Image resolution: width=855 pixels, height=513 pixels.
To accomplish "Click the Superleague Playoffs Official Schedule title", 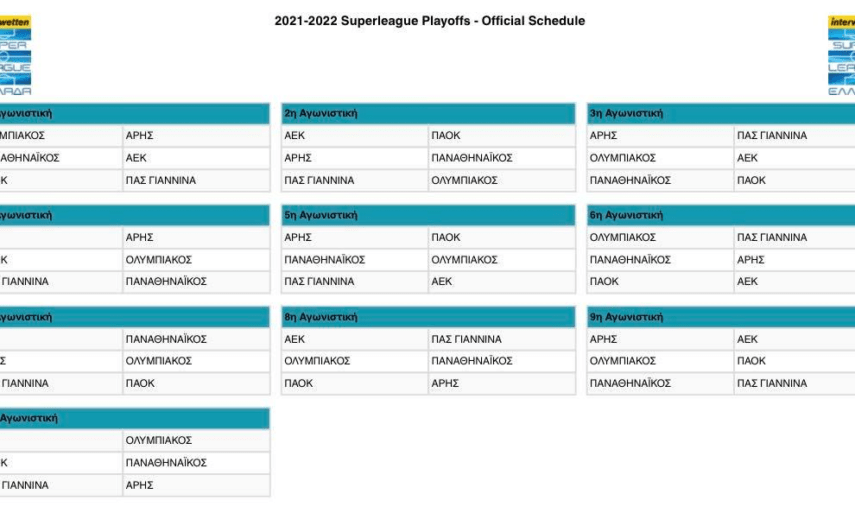I will pyautogui.click(x=429, y=21).
